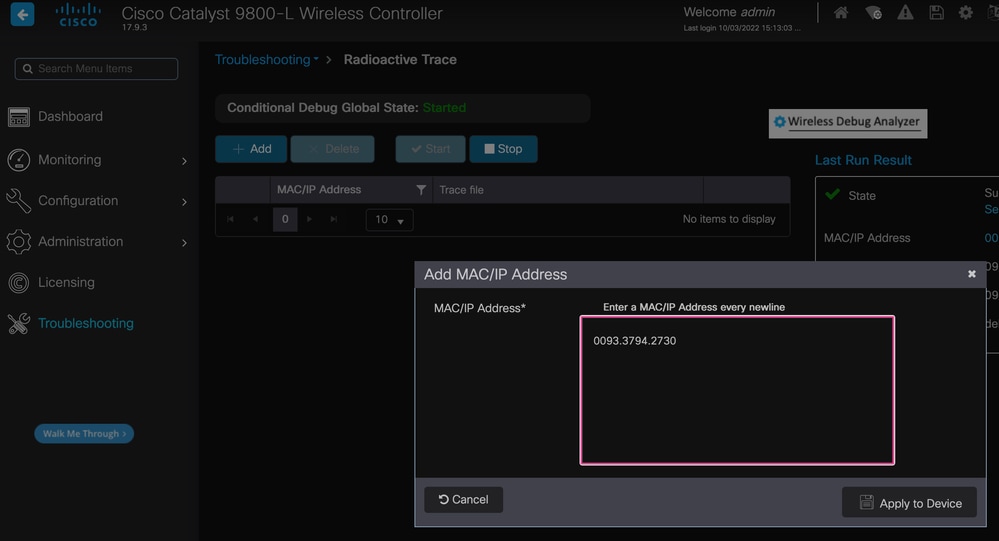Click the MAC/IP Address text area
This screenshot has height=541, width=999.
[x=737, y=390]
